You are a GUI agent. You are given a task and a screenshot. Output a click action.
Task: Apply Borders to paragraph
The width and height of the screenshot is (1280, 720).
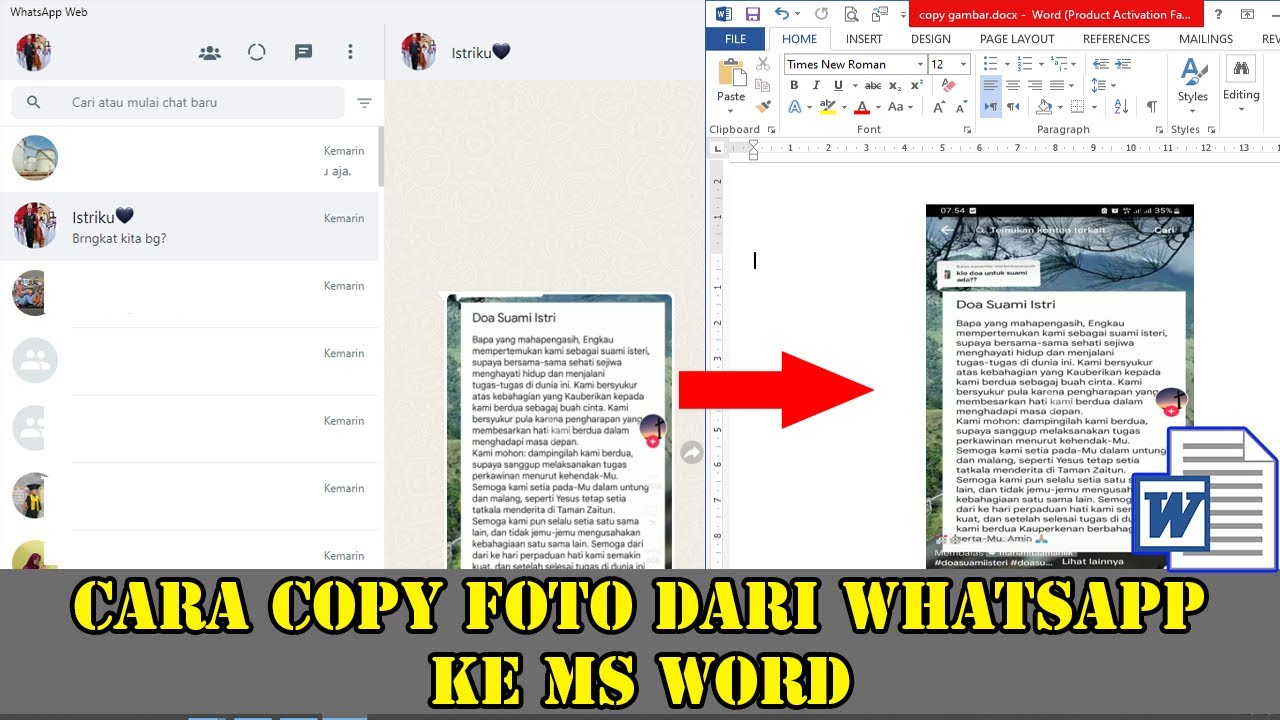click(1077, 107)
